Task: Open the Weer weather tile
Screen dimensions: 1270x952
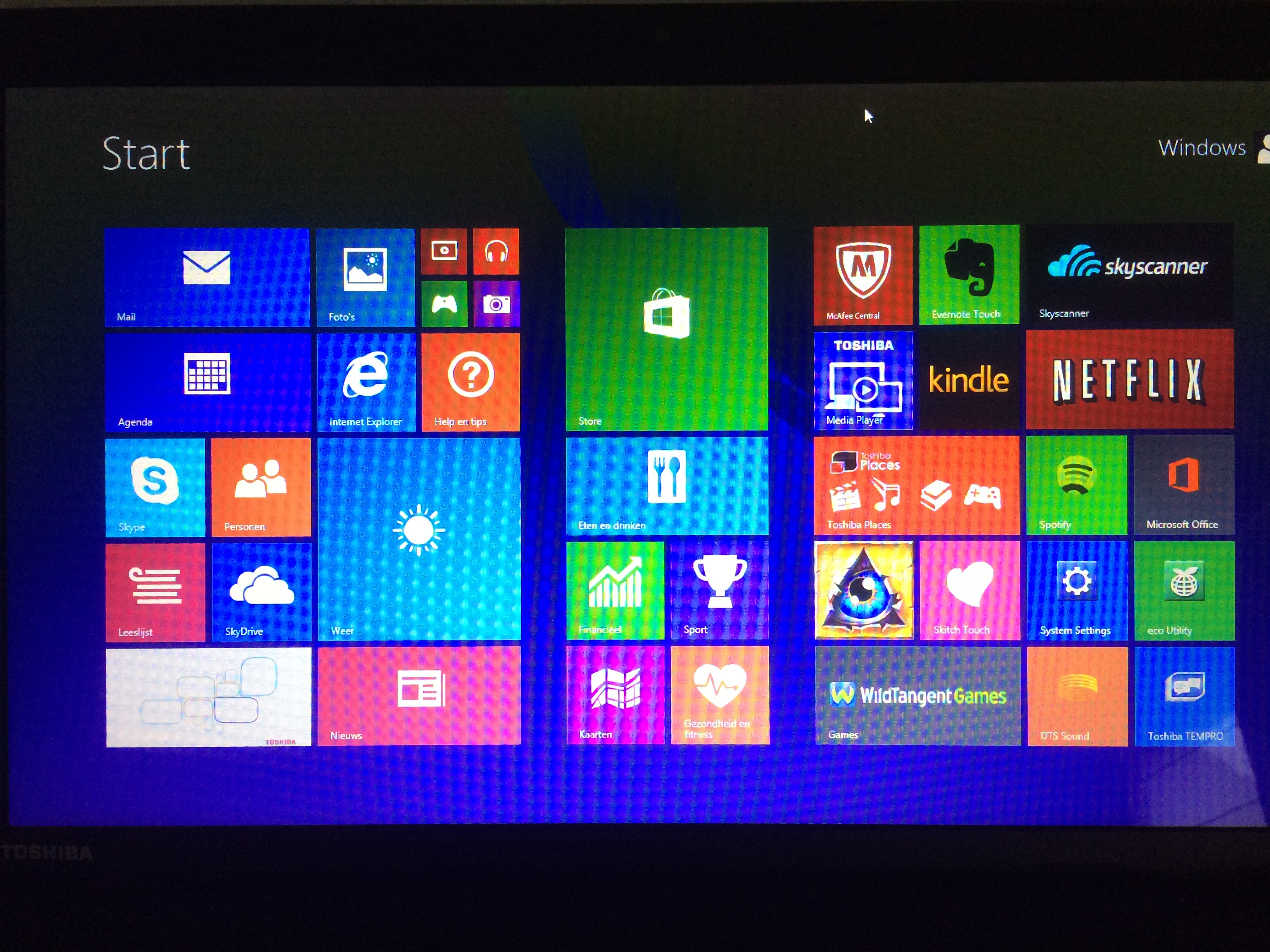Action: pyautogui.click(x=419, y=539)
